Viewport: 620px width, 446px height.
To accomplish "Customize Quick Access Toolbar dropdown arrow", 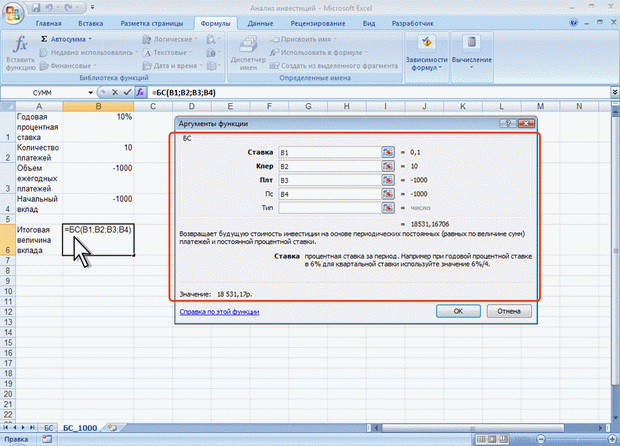I will pyautogui.click(x=93, y=8).
